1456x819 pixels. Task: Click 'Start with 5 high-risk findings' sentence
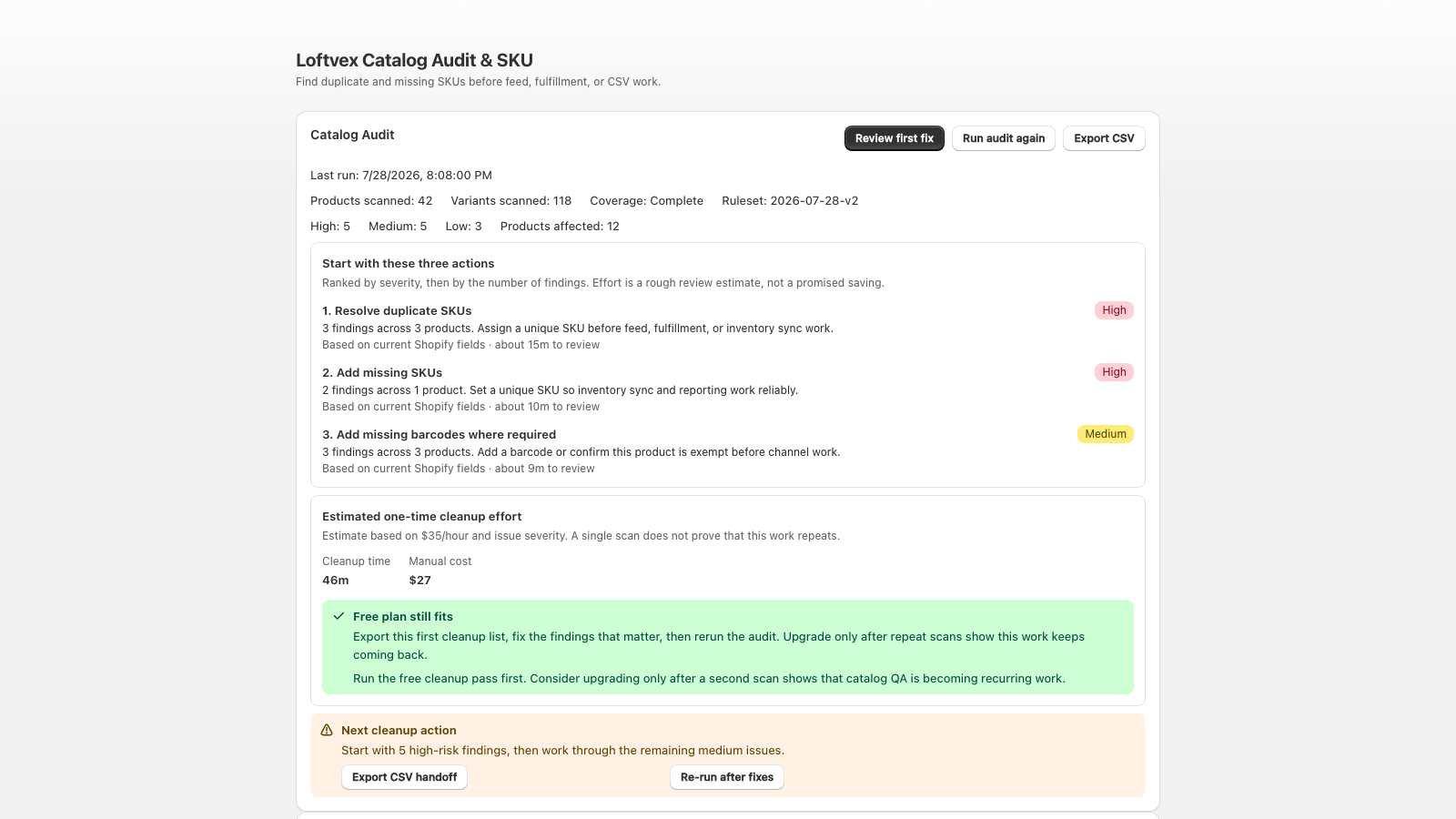(x=562, y=751)
